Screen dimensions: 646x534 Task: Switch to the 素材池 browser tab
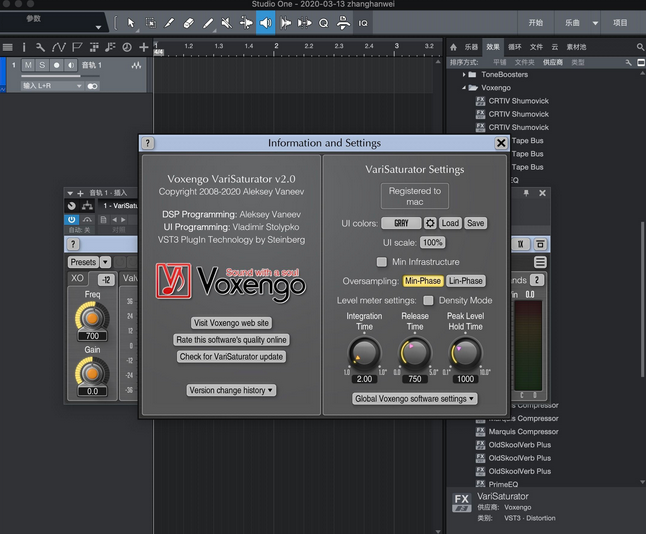click(576, 47)
